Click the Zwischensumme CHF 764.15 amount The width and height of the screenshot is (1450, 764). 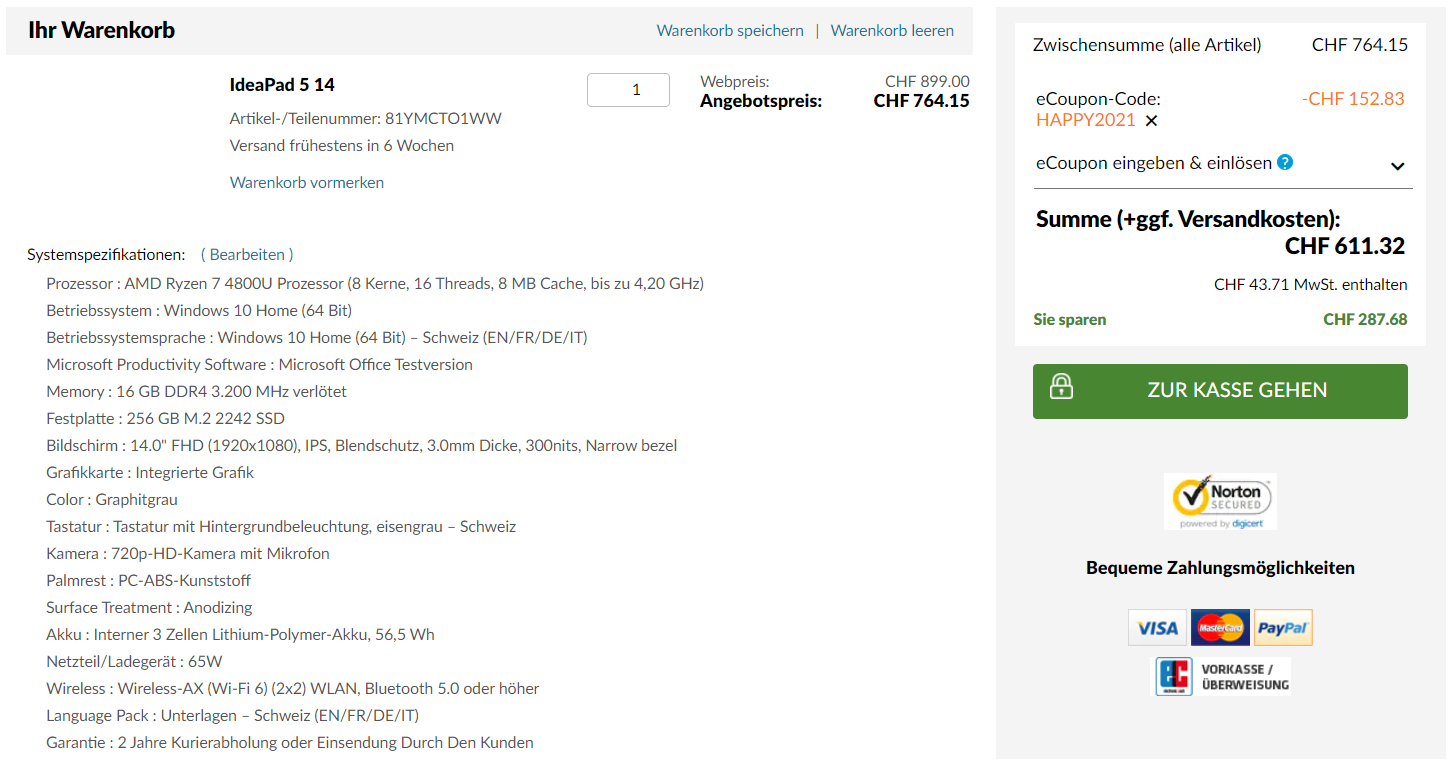[x=1360, y=45]
